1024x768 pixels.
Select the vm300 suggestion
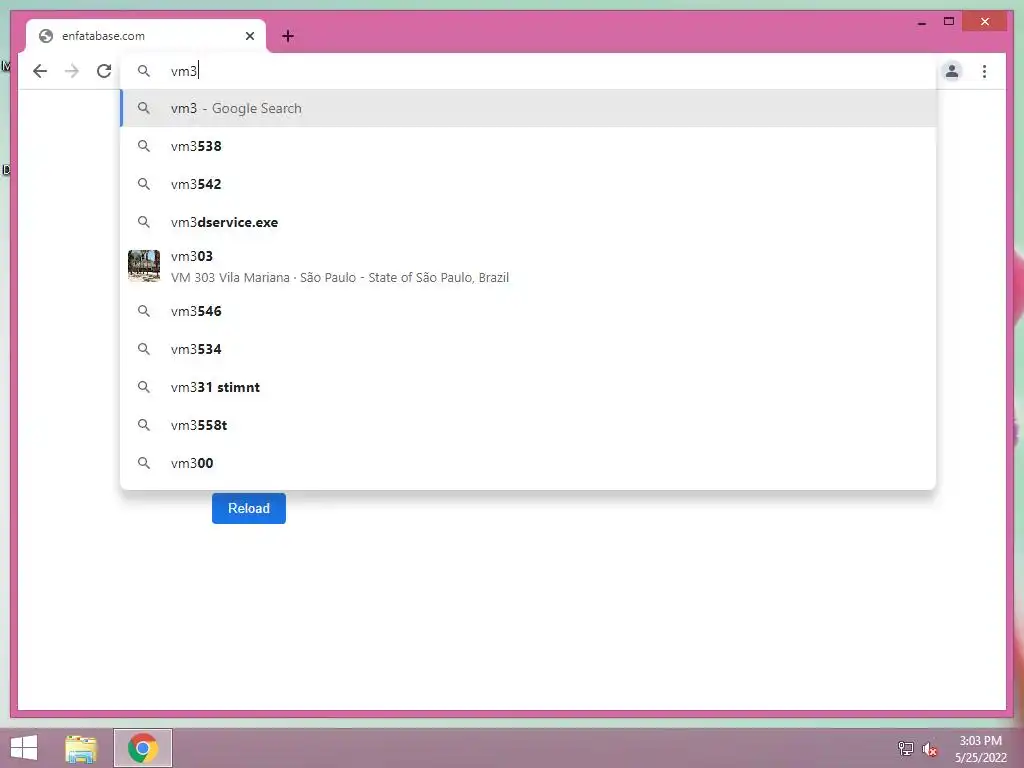tap(528, 463)
